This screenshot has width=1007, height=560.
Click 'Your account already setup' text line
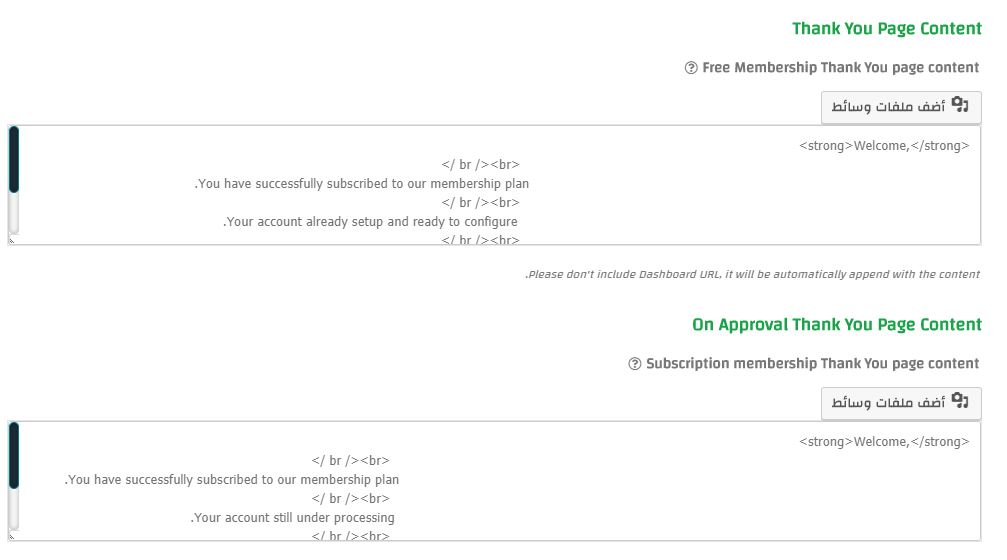370,222
